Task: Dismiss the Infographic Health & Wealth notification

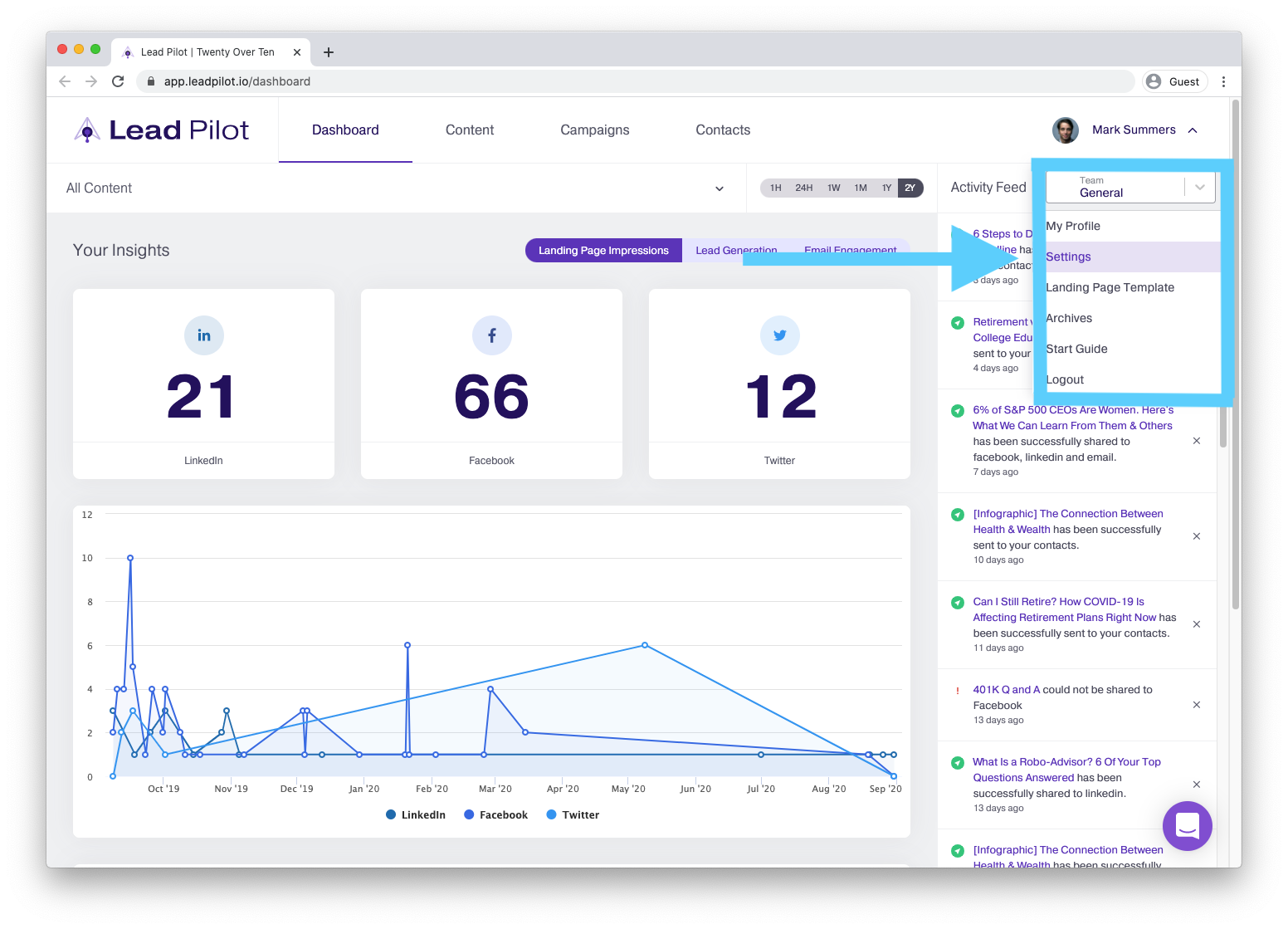Action: [1197, 536]
